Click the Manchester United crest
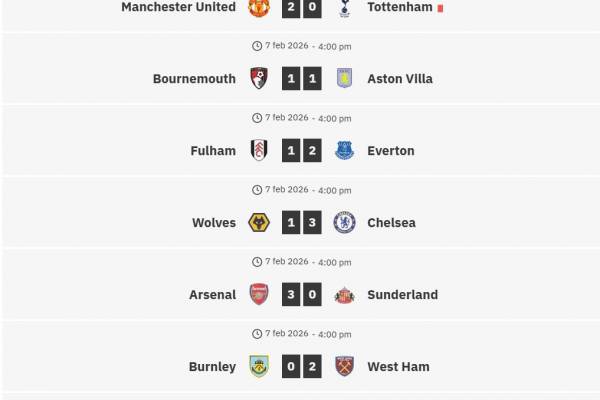 tap(258, 7)
